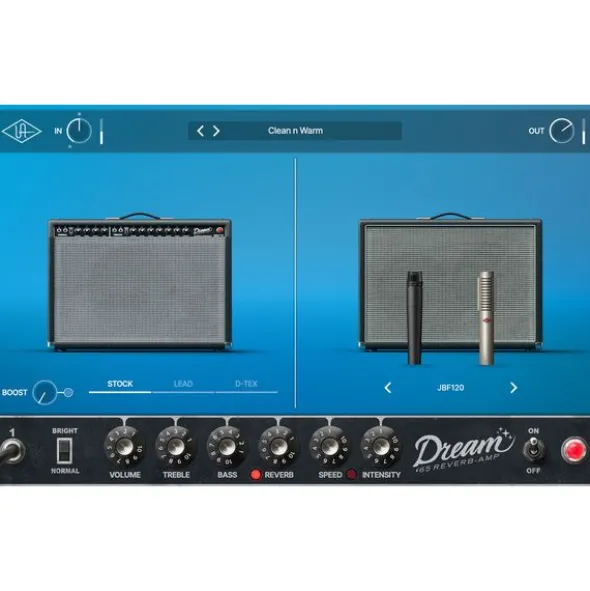
Task: Turn the INTENSITY knob
Action: [381, 447]
